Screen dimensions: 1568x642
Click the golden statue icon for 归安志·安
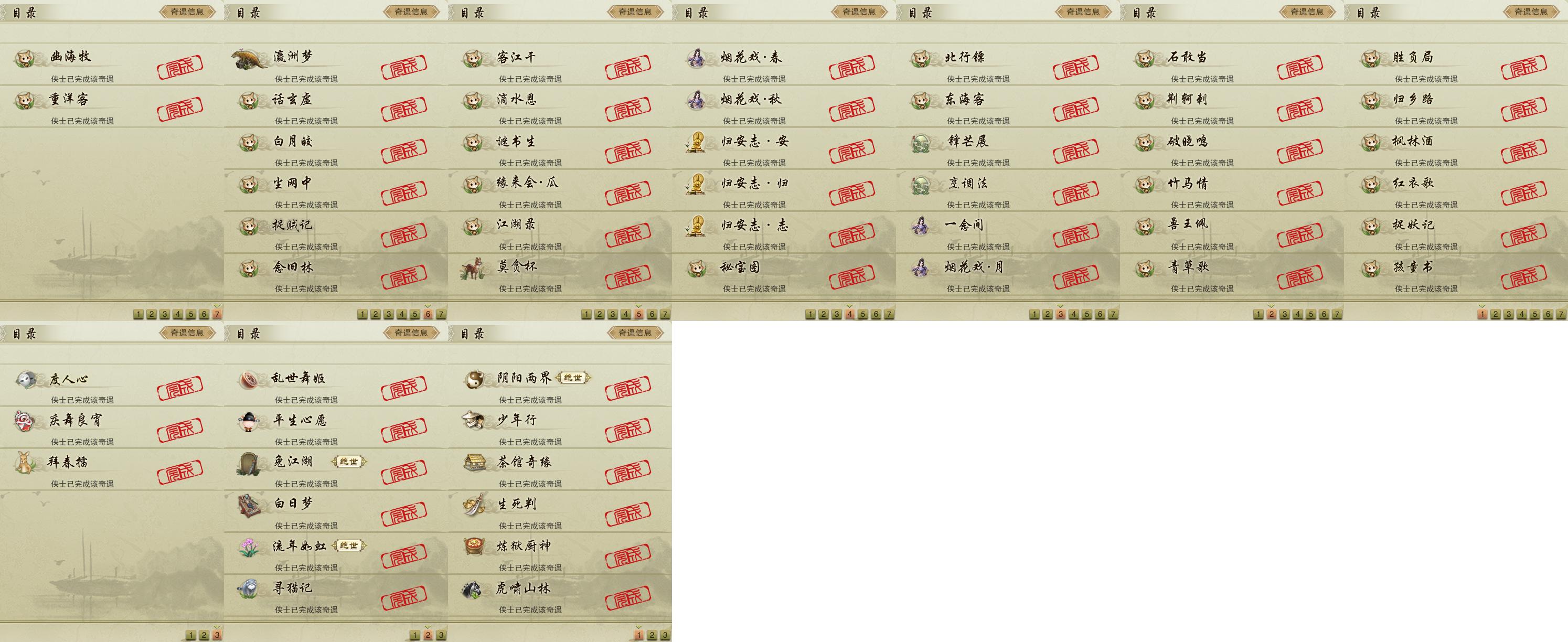point(696,142)
